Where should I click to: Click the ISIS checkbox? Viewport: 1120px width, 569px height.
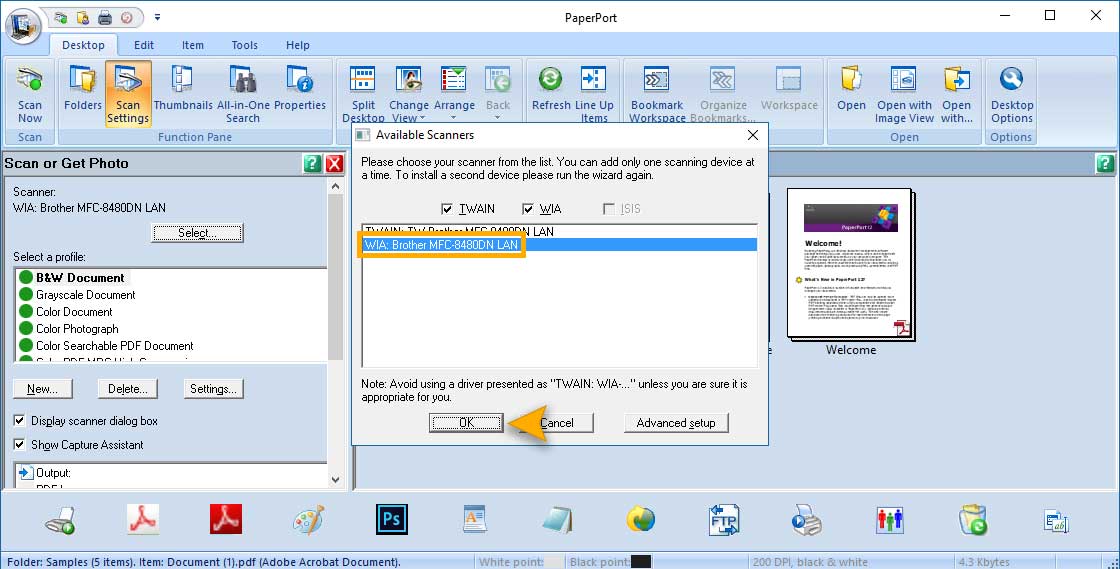(609, 209)
